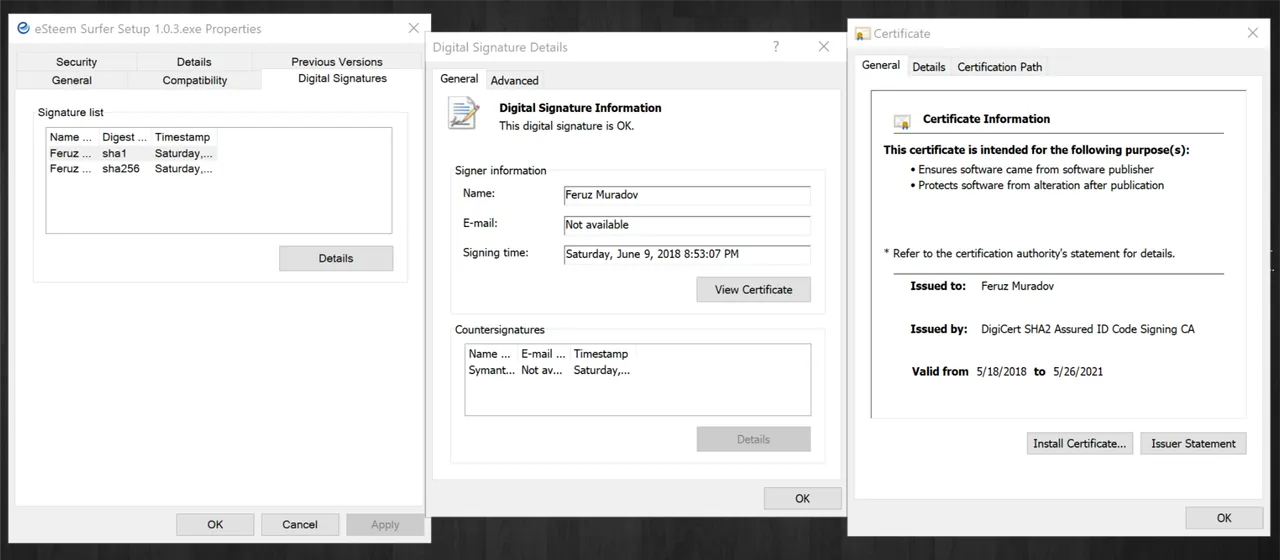
Task: Click the digital signature document icon
Action: pos(463,113)
